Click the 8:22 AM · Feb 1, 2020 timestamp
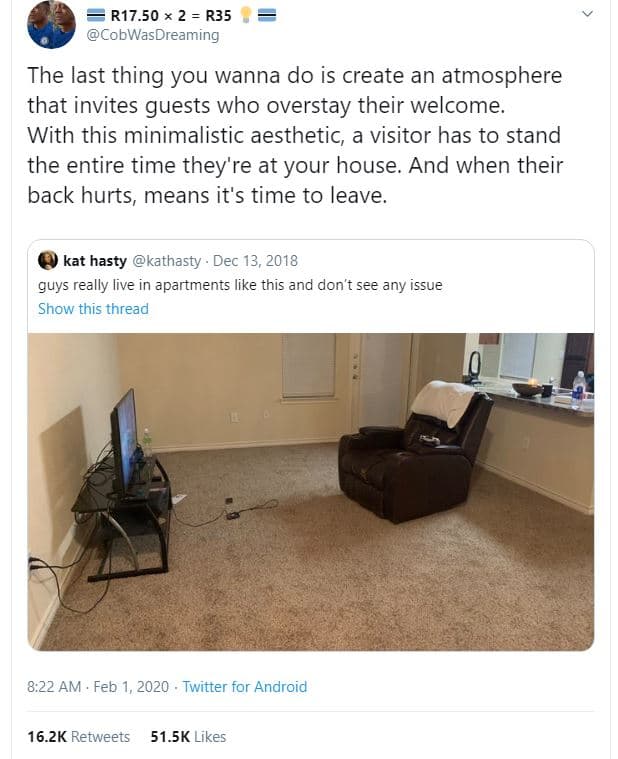Image resolution: width=618 pixels, height=759 pixels. pyautogui.click(x=98, y=686)
